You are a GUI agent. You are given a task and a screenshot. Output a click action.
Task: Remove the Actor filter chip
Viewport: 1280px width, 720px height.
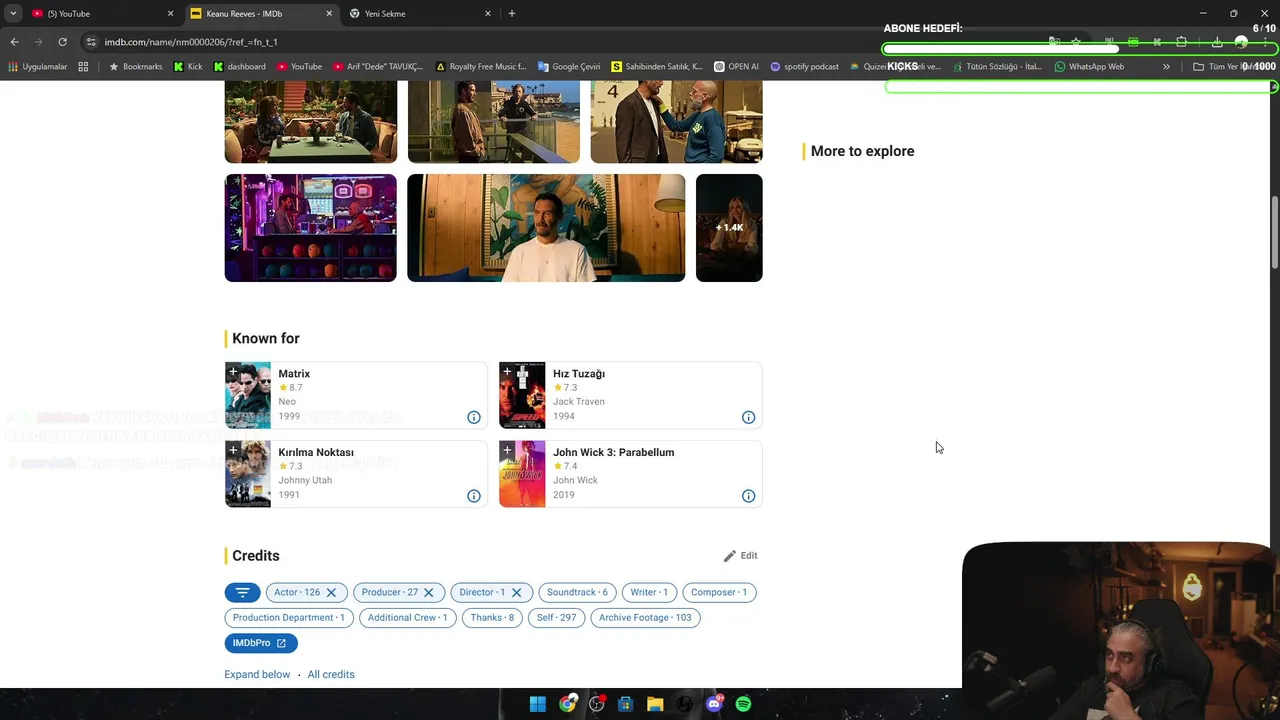point(331,593)
